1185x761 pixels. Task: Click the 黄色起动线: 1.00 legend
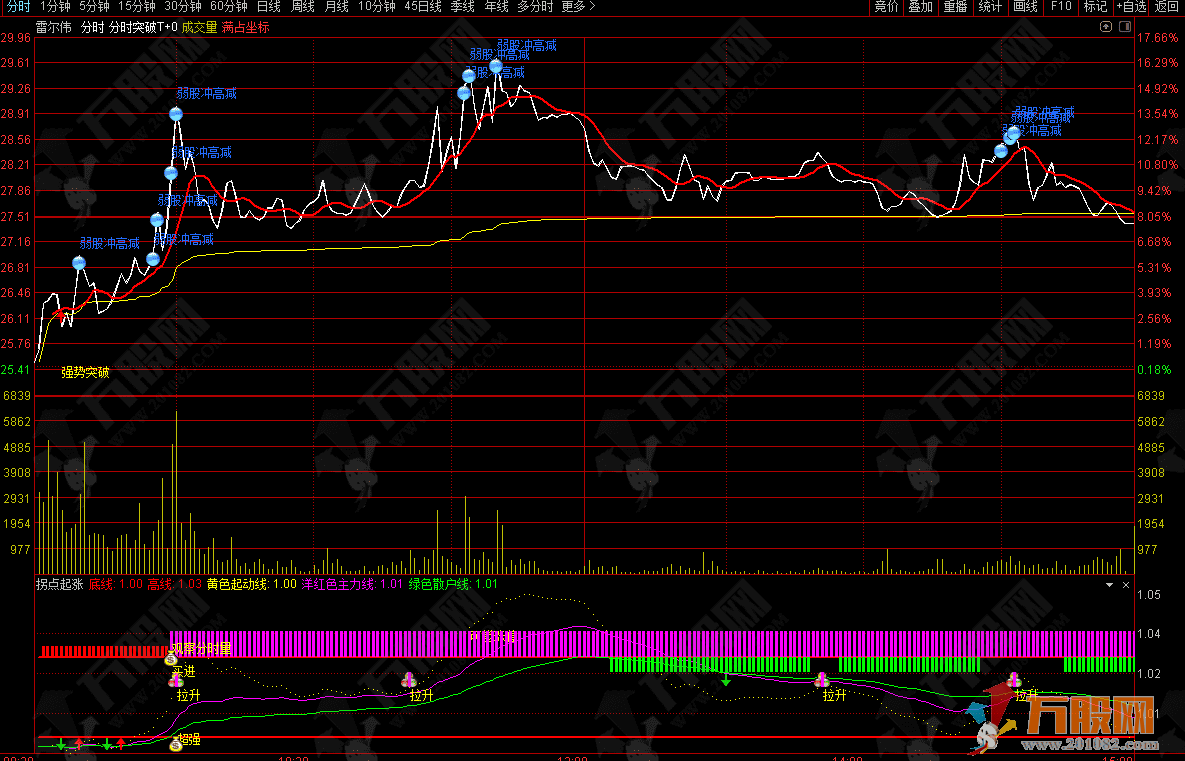[x=252, y=584]
